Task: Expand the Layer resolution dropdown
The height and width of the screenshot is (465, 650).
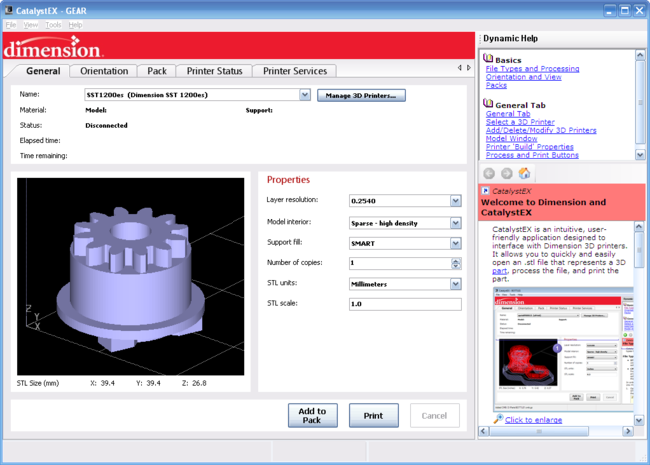Action: pyautogui.click(x=455, y=201)
